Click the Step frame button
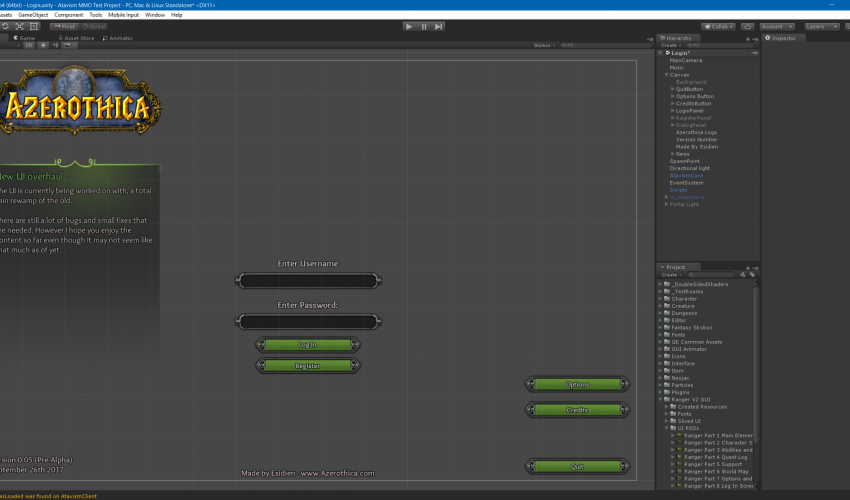850x500 pixels. click(x=439, y=27)
